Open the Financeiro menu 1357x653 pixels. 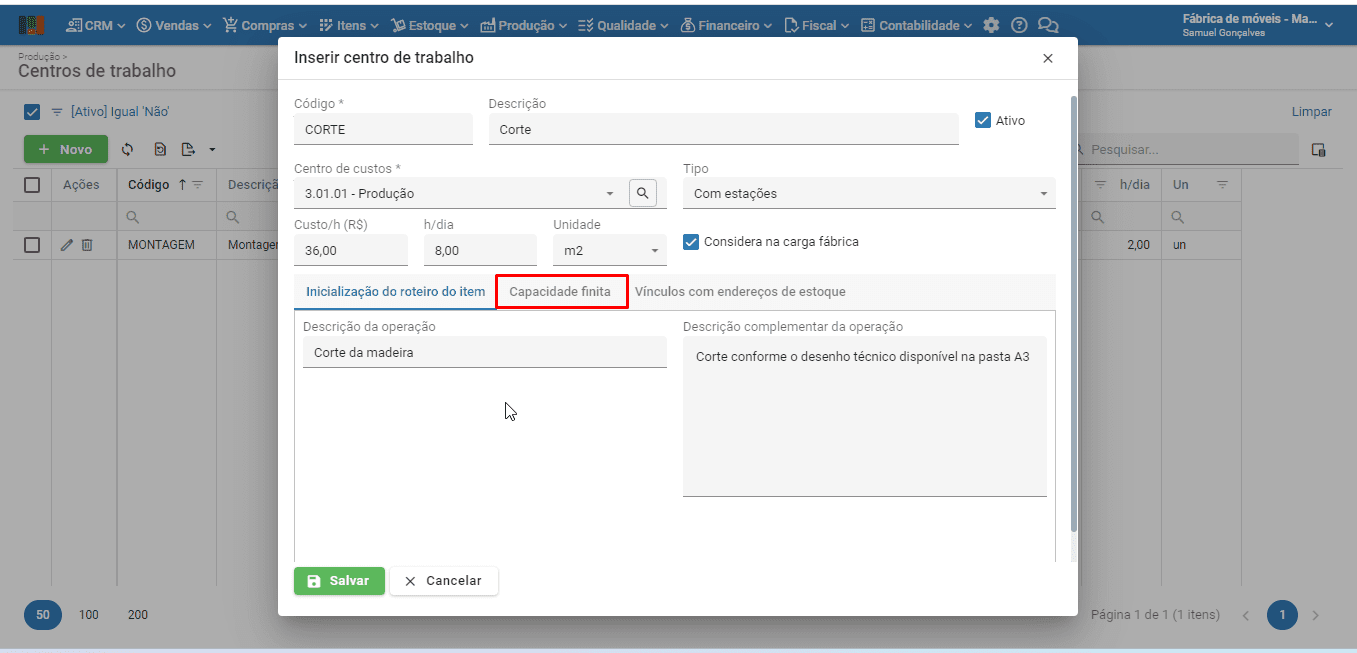pos(726,25)
